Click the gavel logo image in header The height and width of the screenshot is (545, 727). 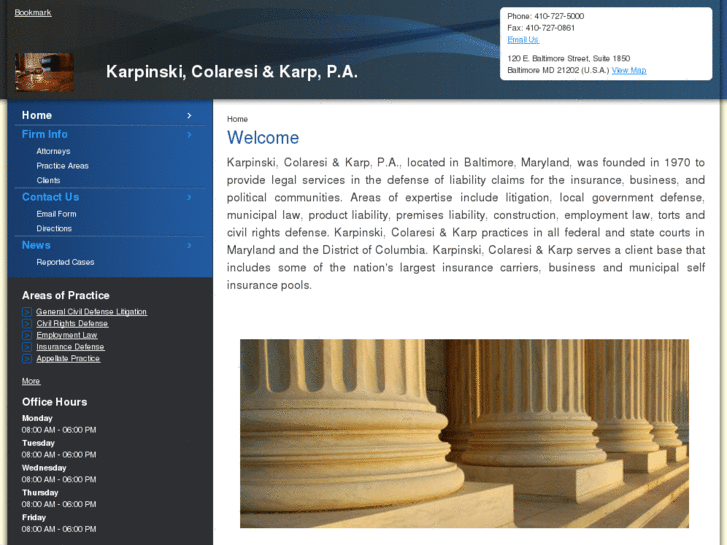click(45, 72)
